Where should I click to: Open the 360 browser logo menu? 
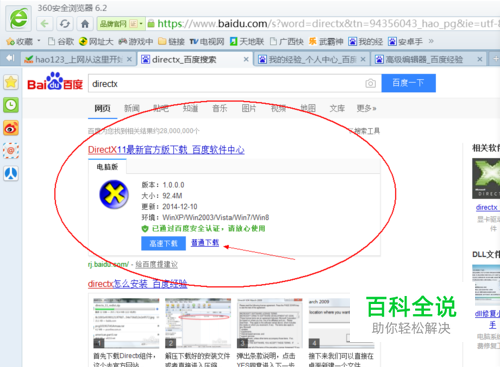click(19, 18)
